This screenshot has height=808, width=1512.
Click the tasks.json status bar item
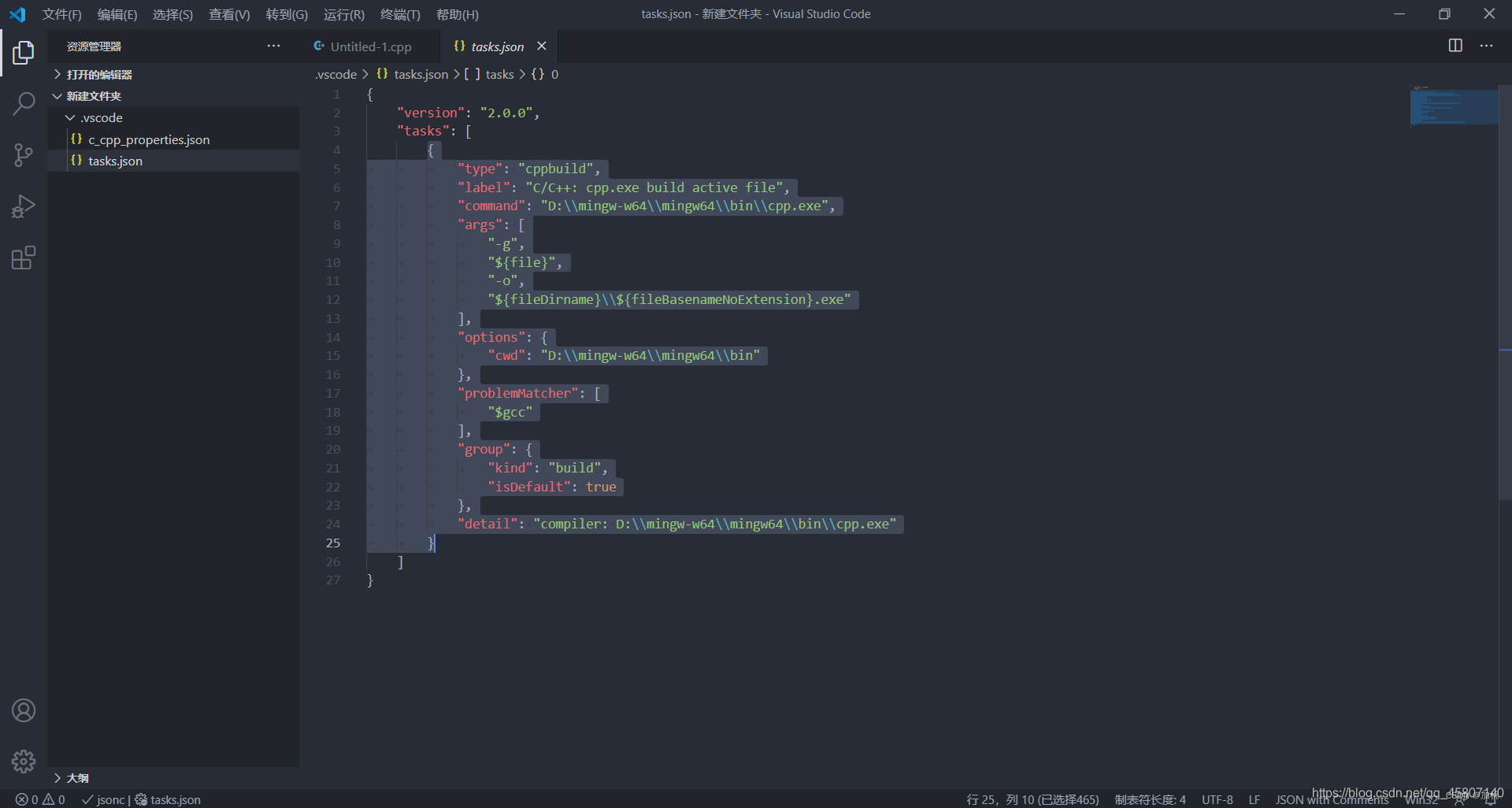click(168, 799)
